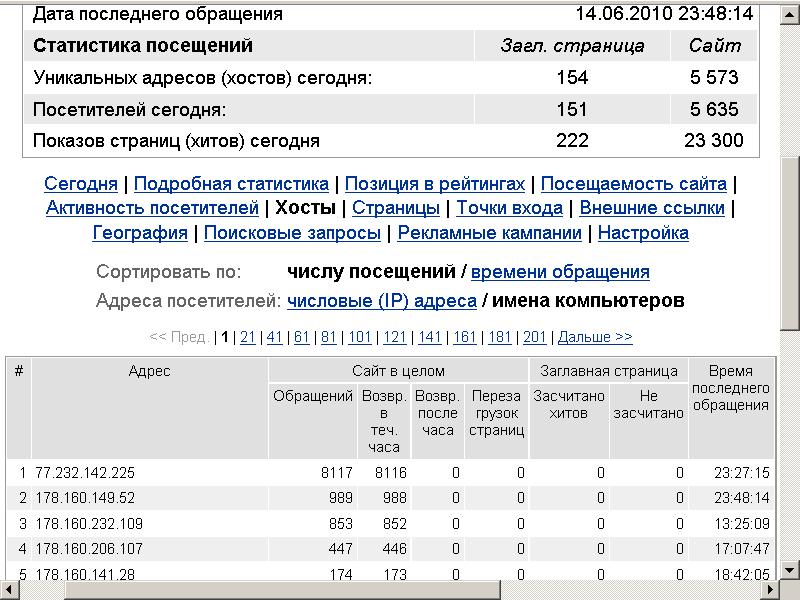Open Поисковые запросы link
Viewport: 800px width, 600px height.
[x=292, y=233]
